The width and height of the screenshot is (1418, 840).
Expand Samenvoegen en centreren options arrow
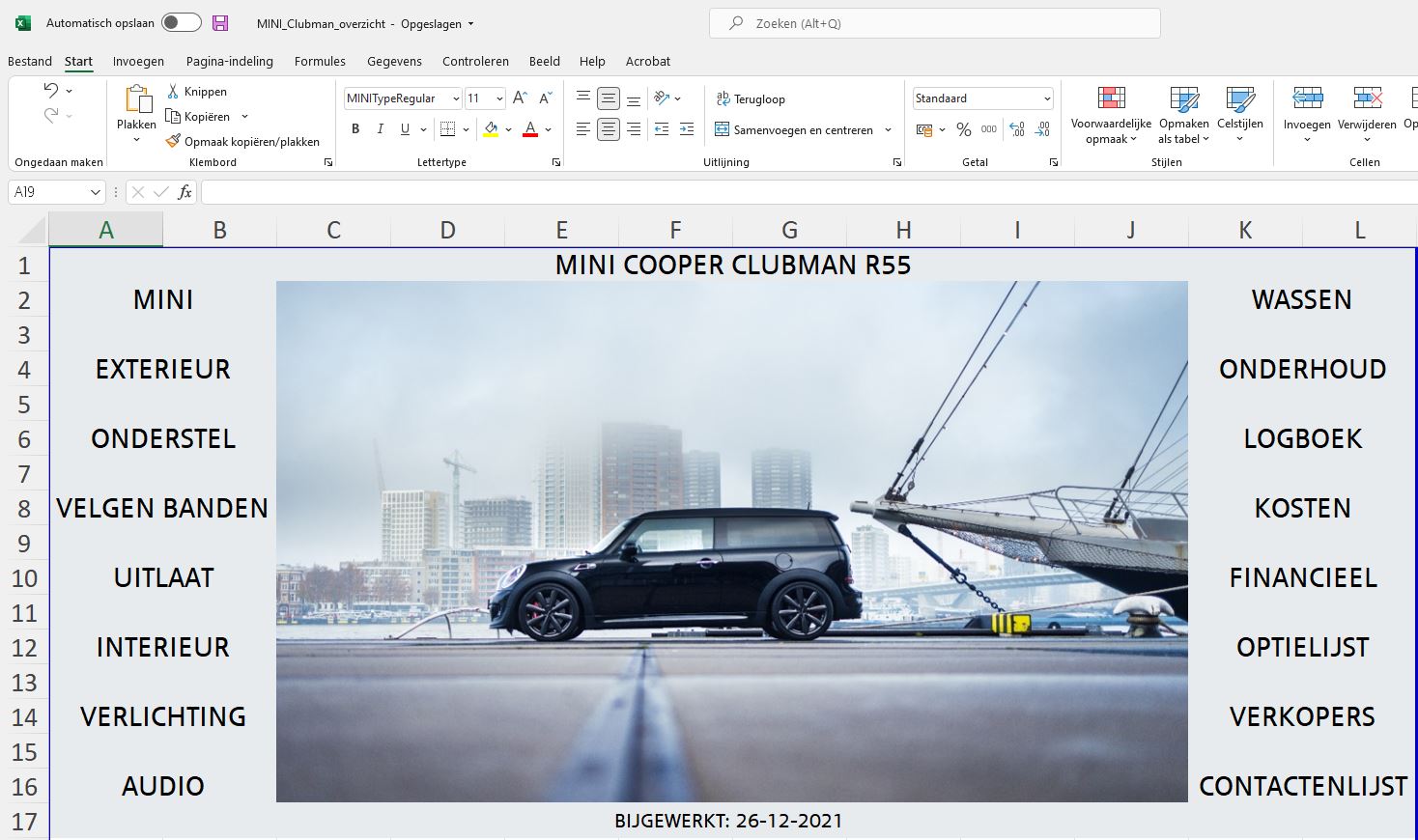coord(888,129)
